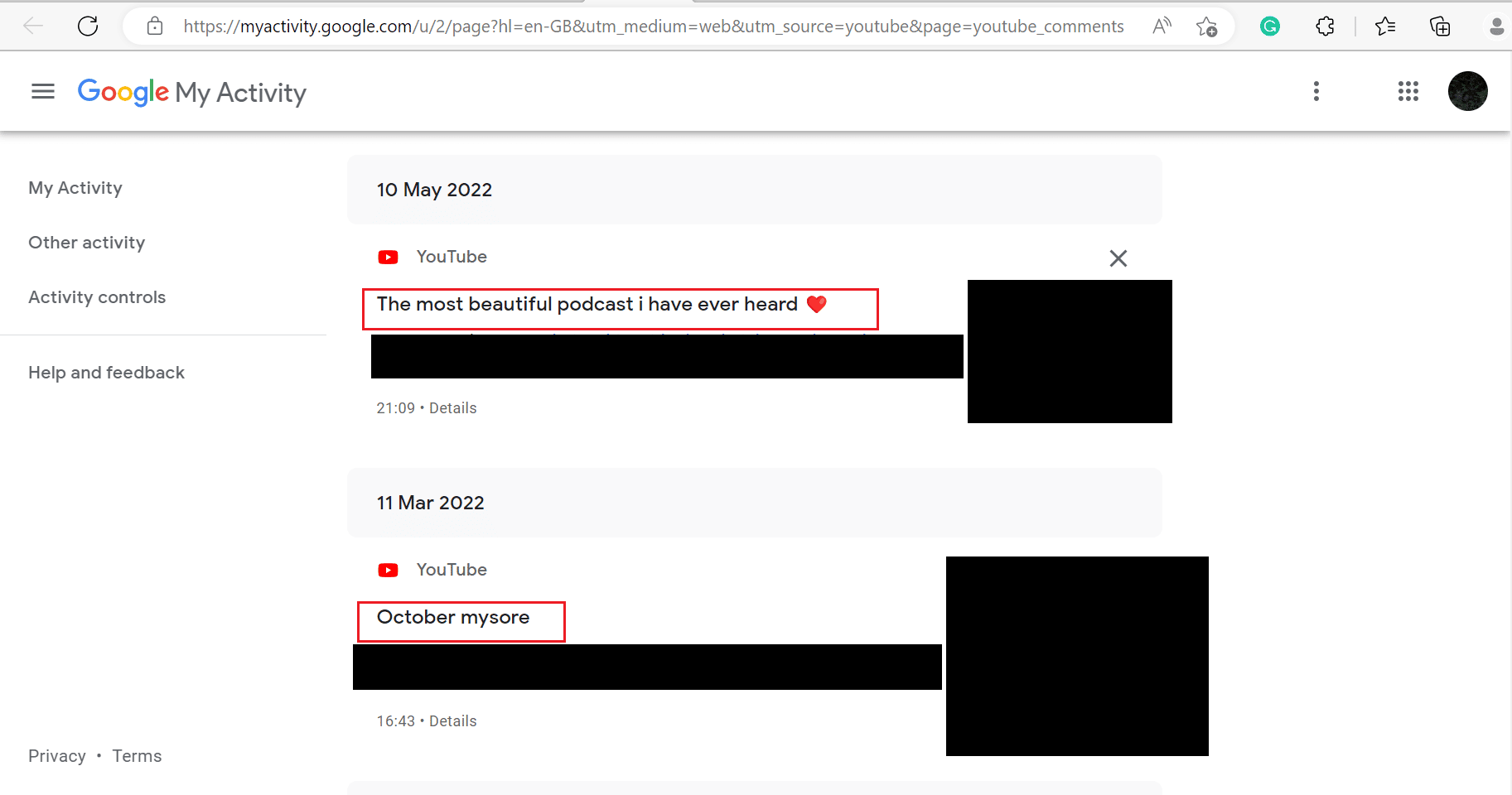Click the Privacy link
The height and width of the screenshot is (795, 1512).
click(57, 756)
